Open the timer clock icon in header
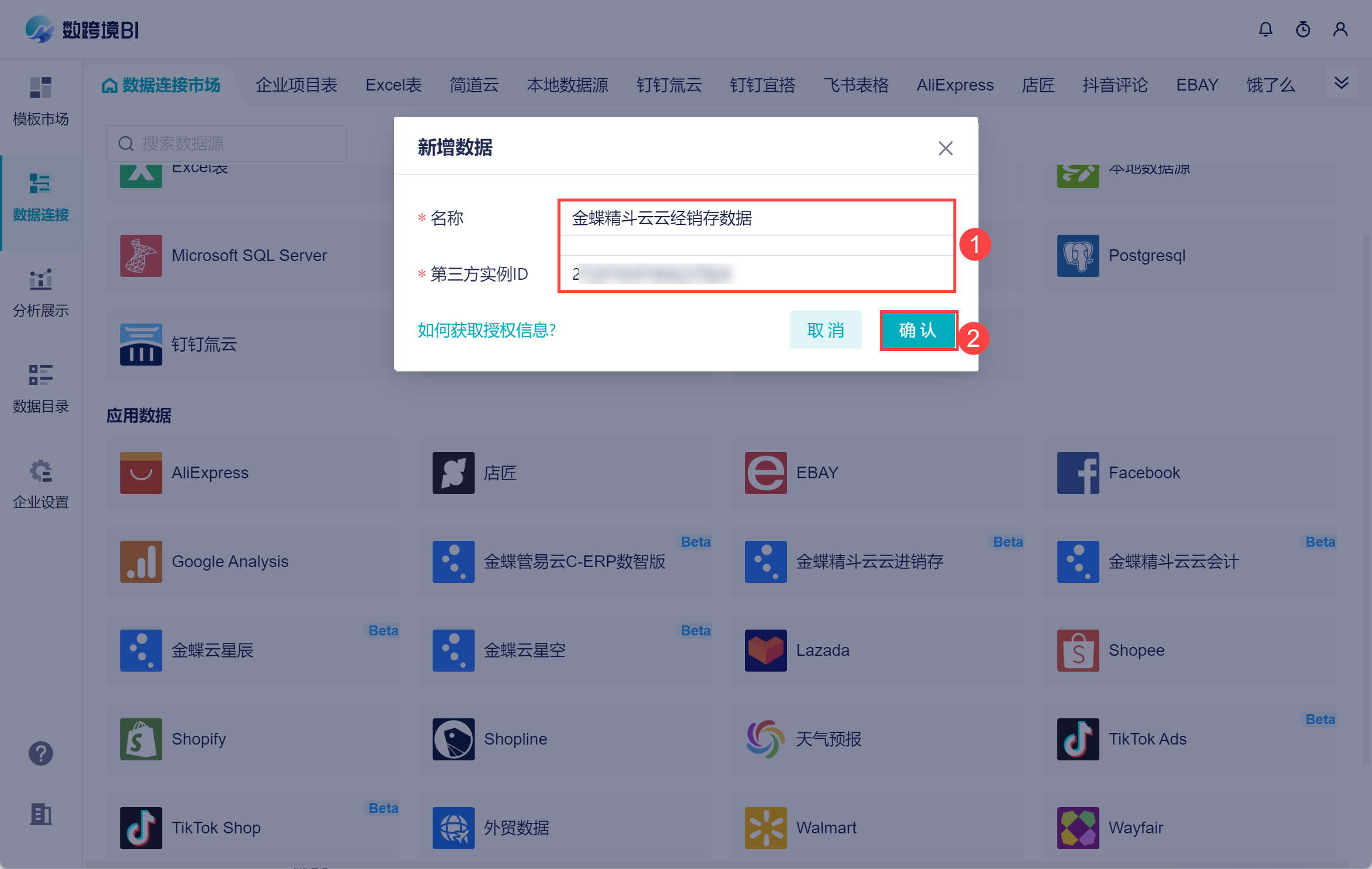The height and width of the screenshot is (869, 1372). [x=1303, y=29]
